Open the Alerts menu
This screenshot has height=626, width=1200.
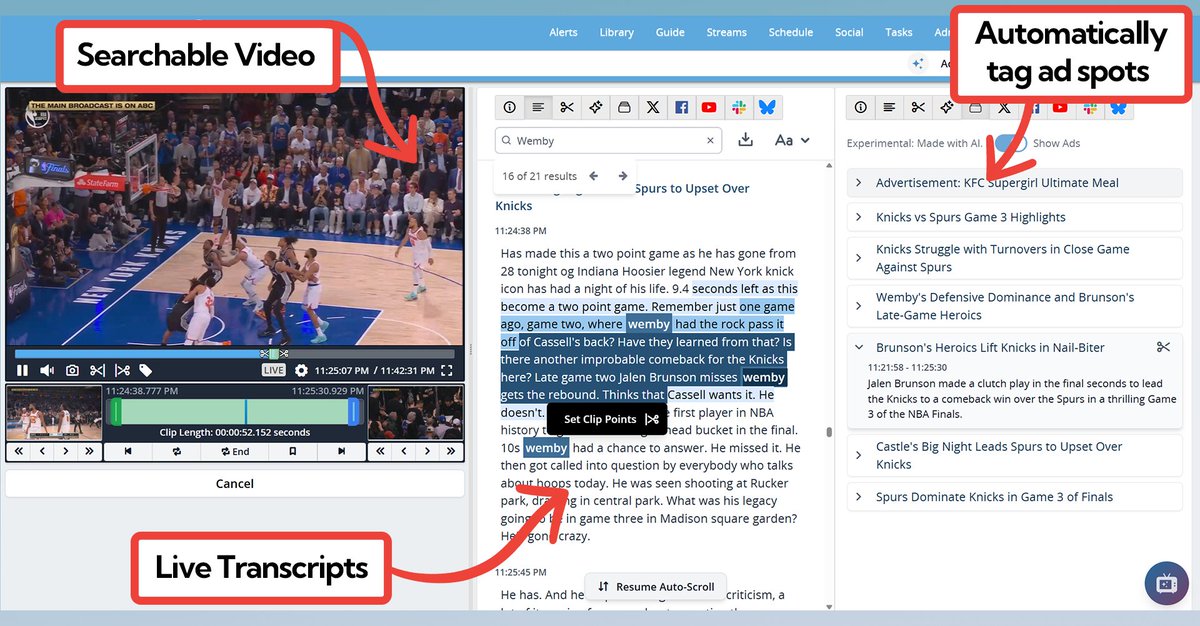pyautogui.click(x=563, y=32)
